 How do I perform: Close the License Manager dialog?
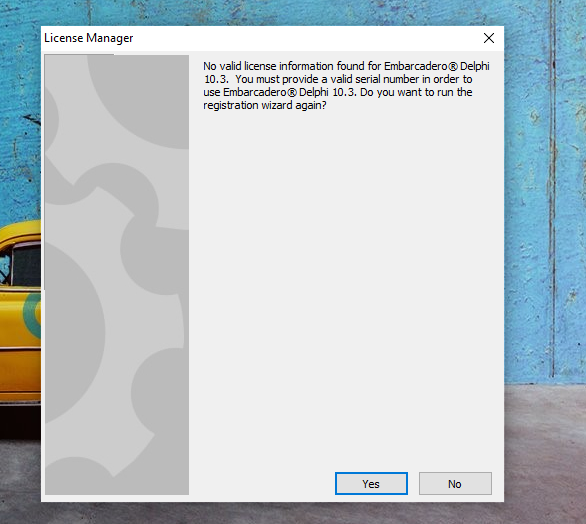(x=489, y=38)
